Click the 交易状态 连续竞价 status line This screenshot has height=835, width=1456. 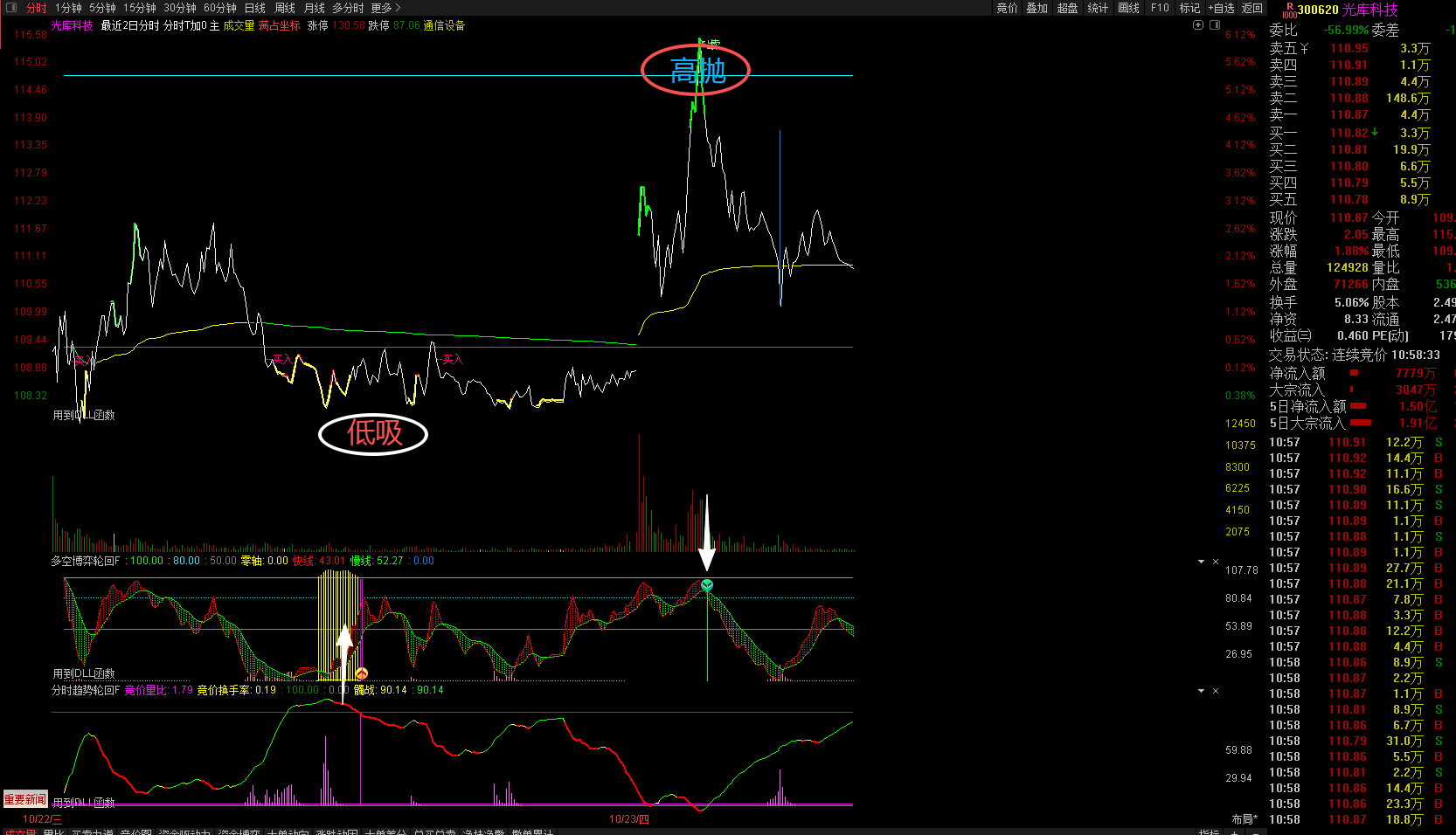(x=1355, y=355)
